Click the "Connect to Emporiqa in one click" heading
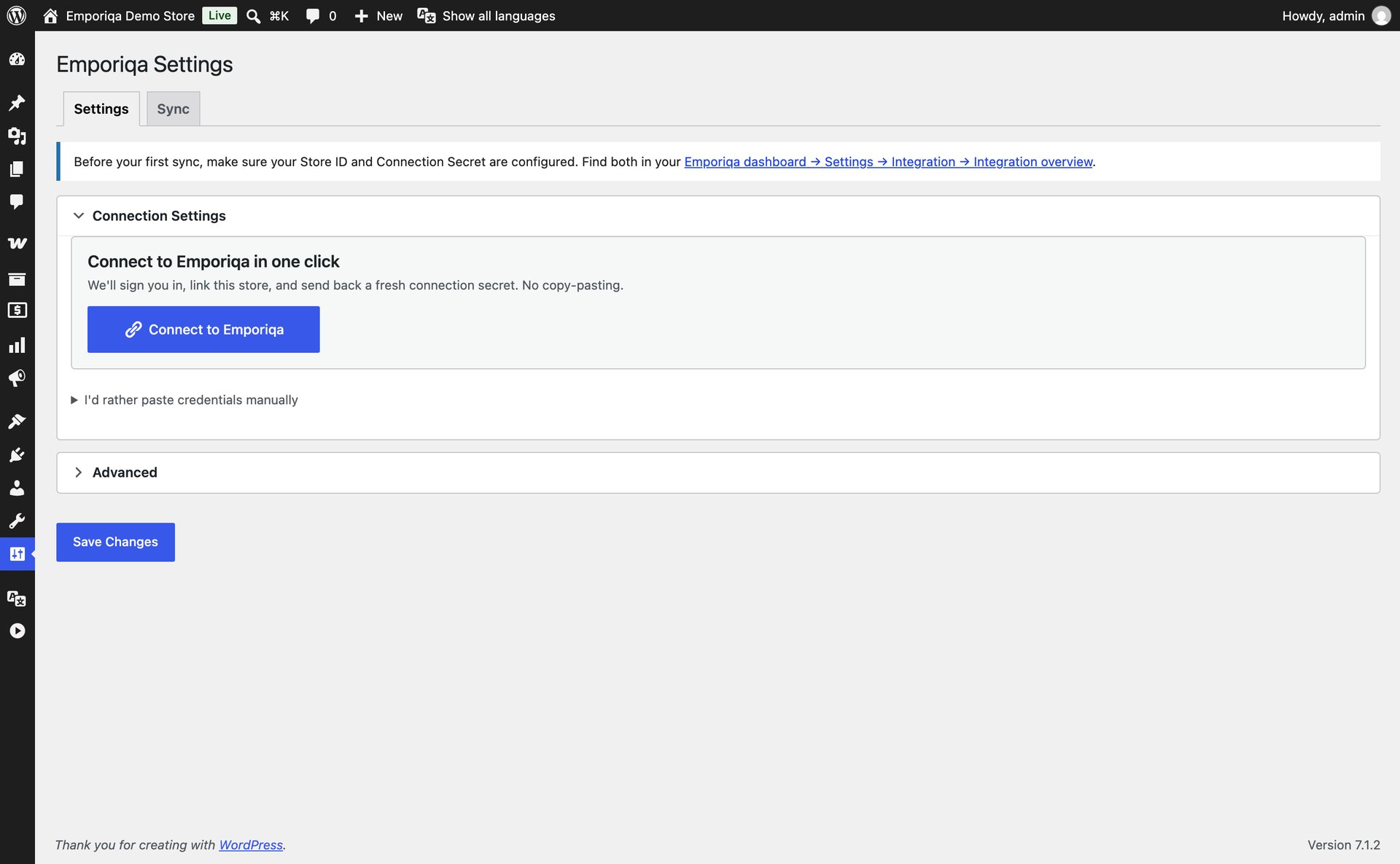Image resolution: width=1400 pixels, height=864 pixels. [214, 262]
